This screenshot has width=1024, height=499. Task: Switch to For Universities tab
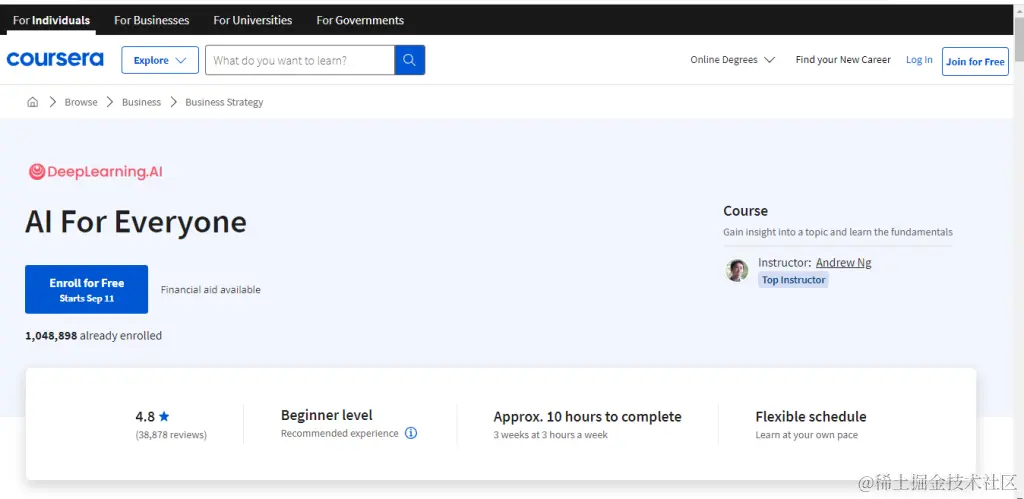click(253, 20)
